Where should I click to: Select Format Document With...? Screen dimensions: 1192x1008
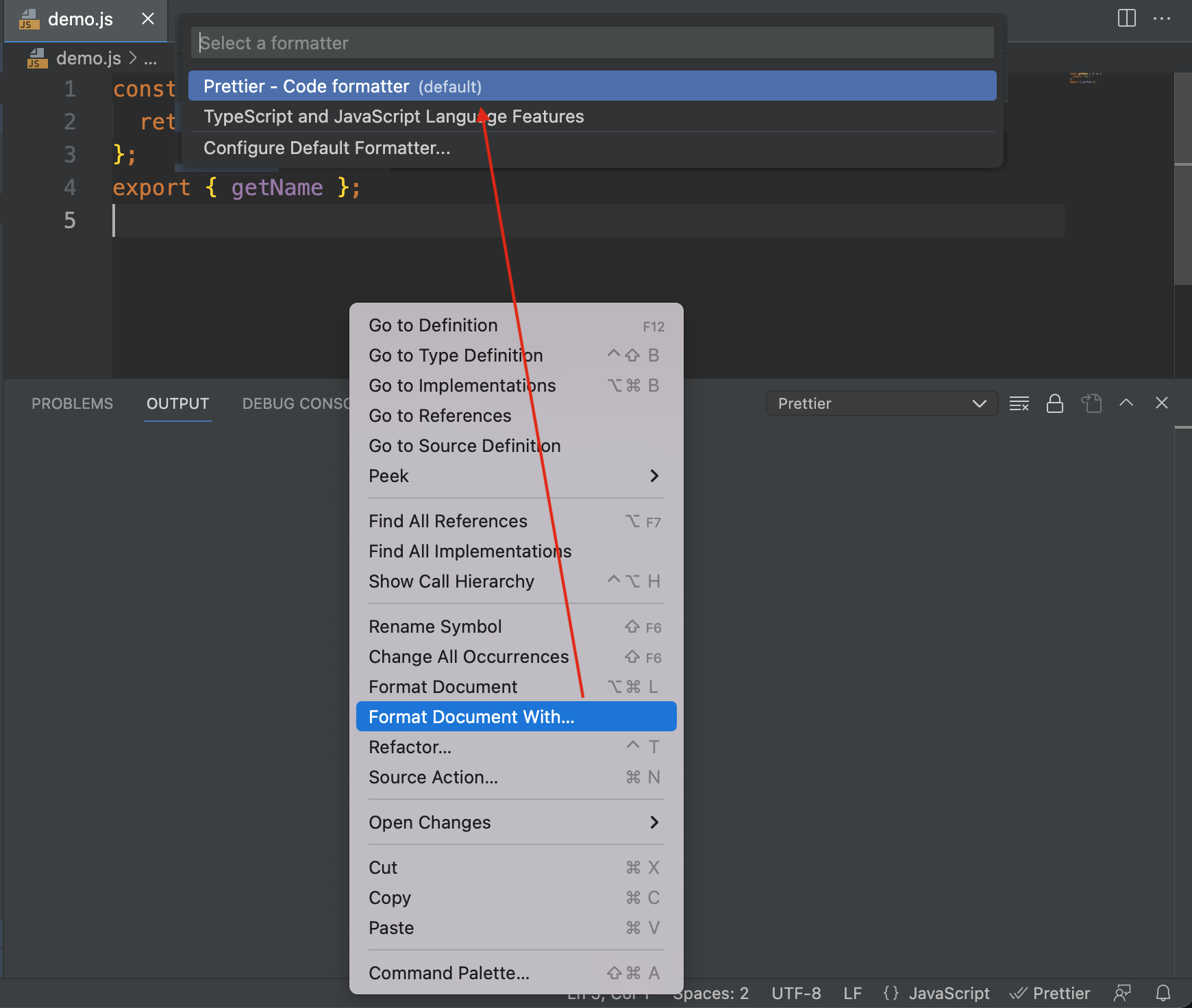coord(517,717)
